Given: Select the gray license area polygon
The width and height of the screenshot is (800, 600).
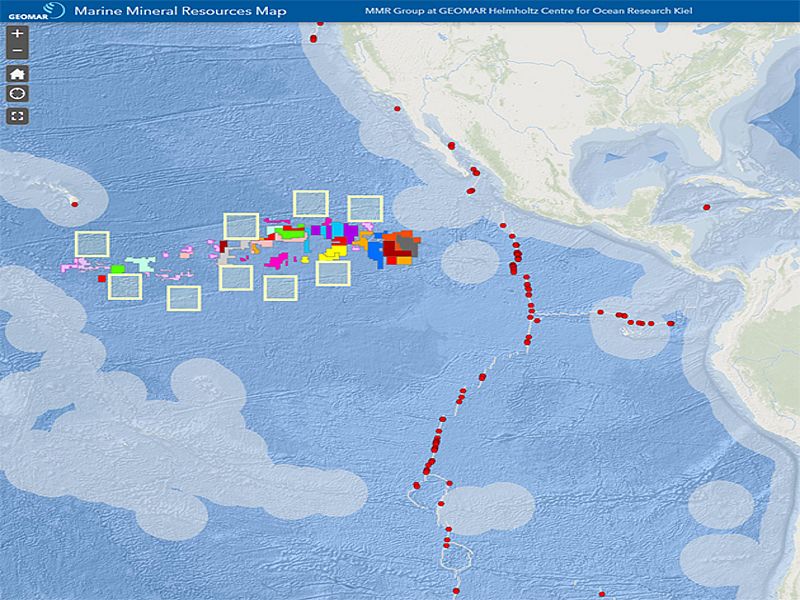Looking at the screenshot, I should pyautogui.click(x=406, y=244).
